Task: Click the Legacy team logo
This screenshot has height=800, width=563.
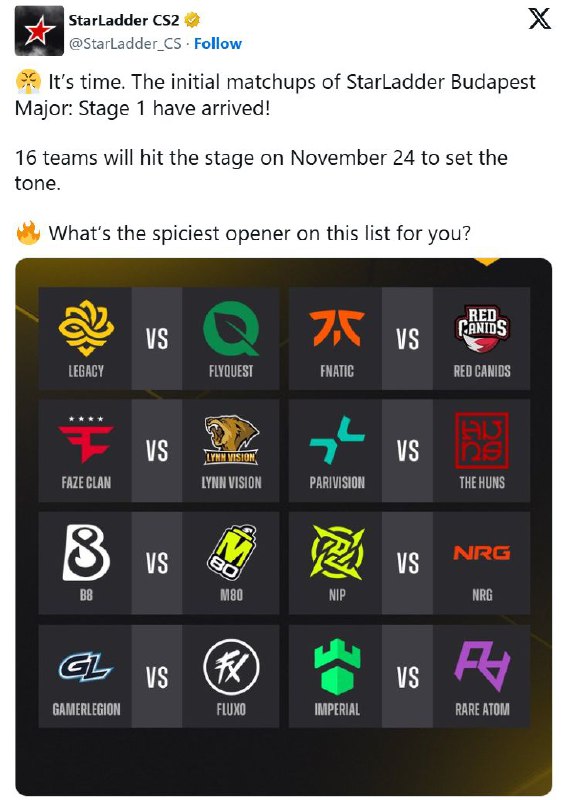Action: pos(86,328)
